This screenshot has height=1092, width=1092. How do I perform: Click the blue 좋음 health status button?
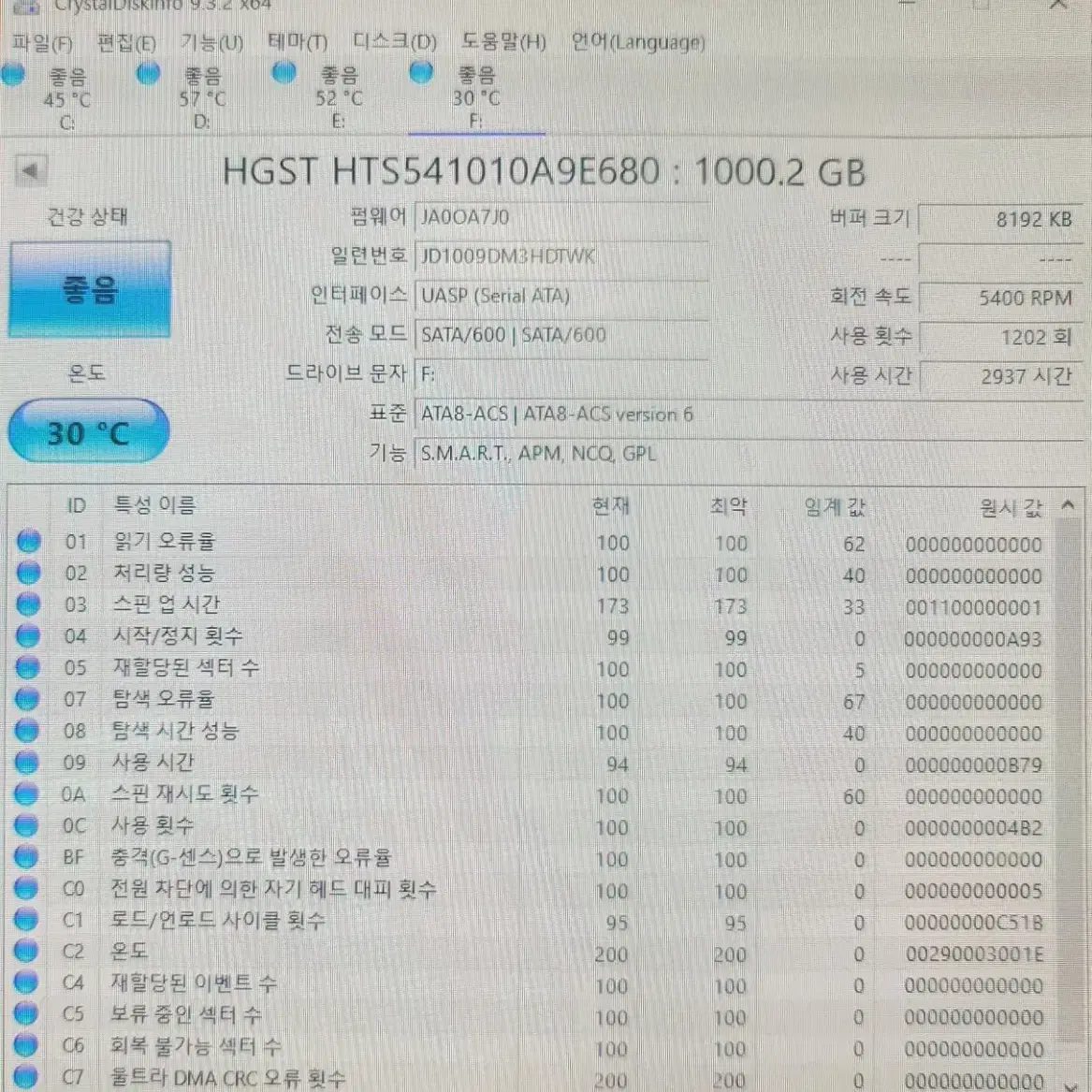[x=89, y=290]
